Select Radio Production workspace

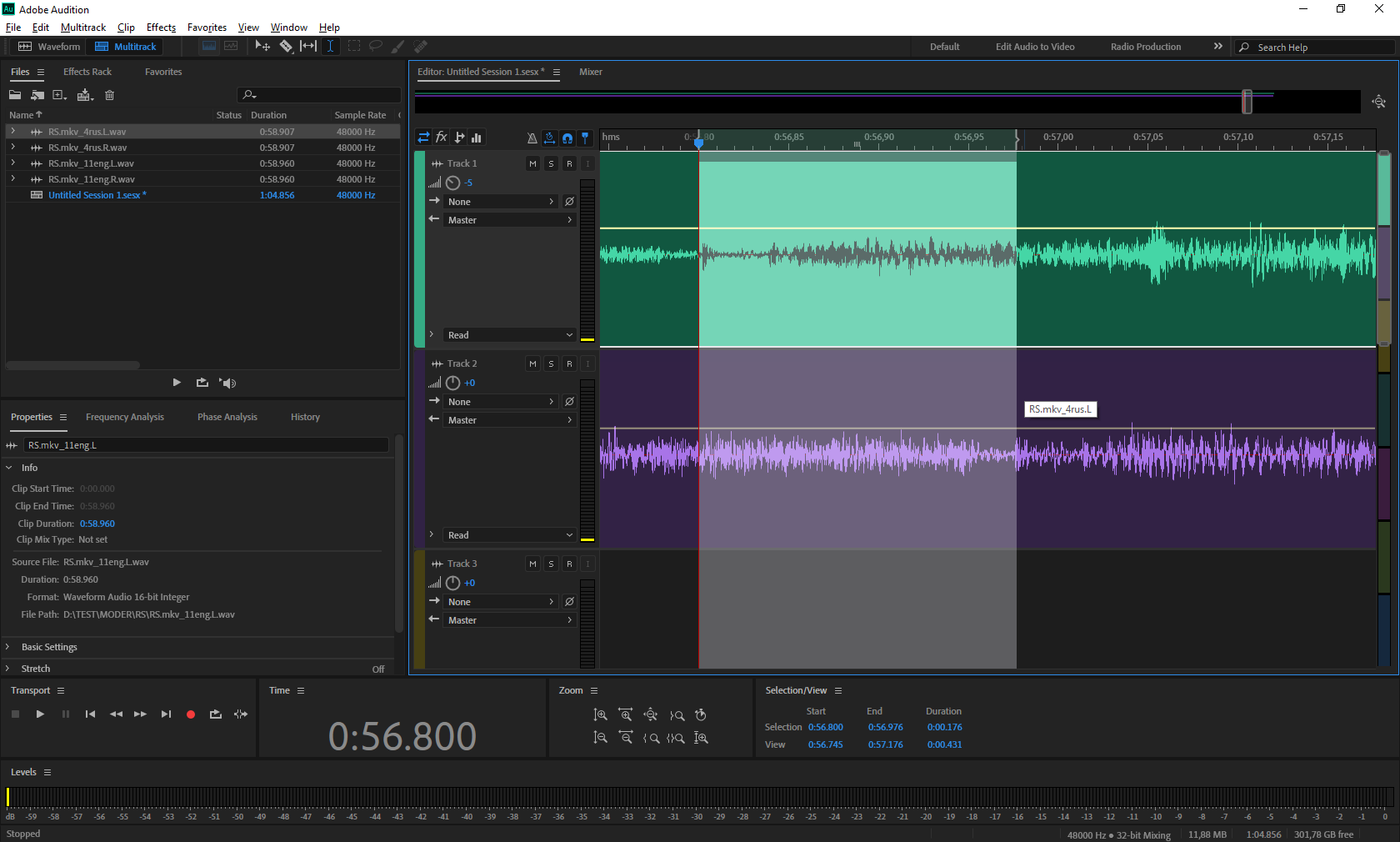click(x=1146, y=47)
